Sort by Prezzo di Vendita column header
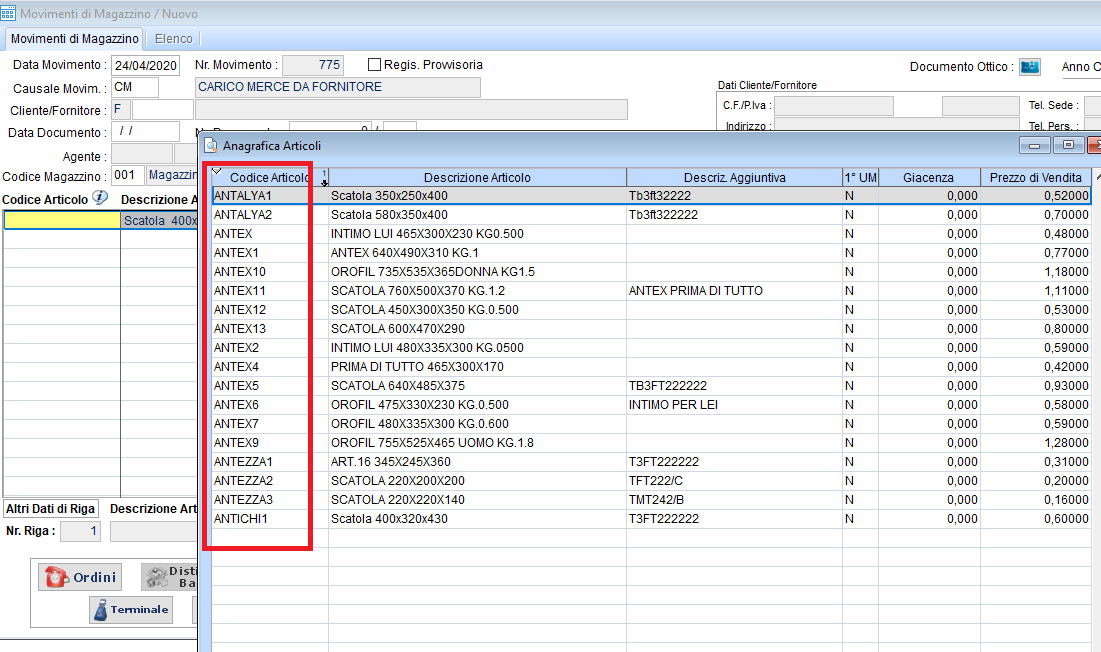This screenshot has width=1101, height=652. 1036,178
